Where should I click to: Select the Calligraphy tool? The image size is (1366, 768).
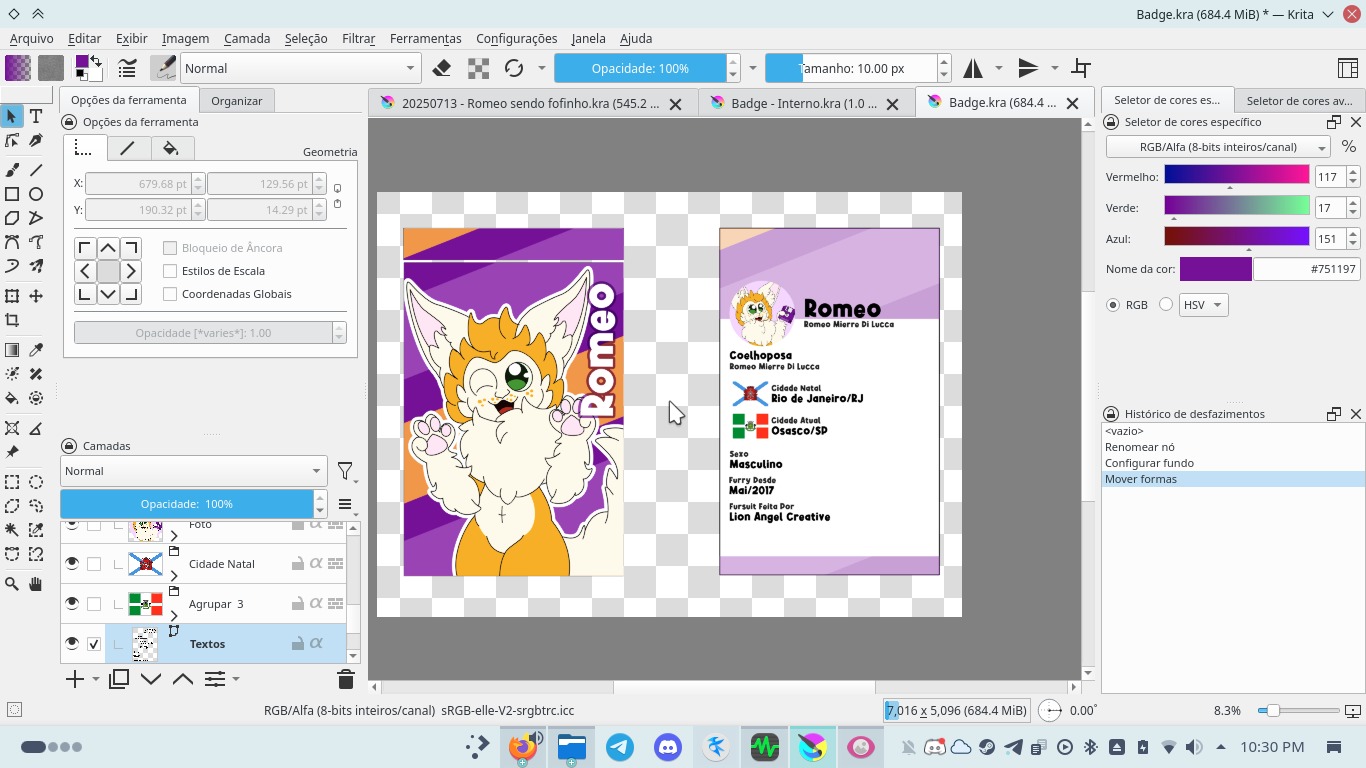pos(36,140)
